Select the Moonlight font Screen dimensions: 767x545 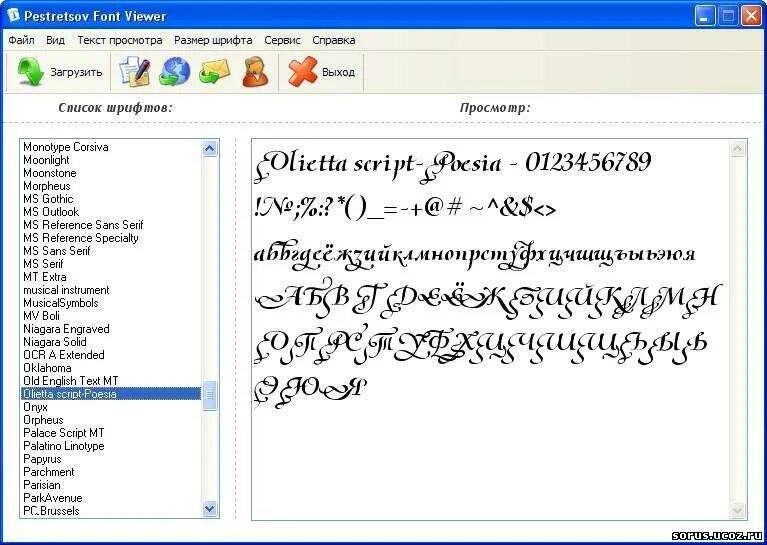tap(111, 160)
